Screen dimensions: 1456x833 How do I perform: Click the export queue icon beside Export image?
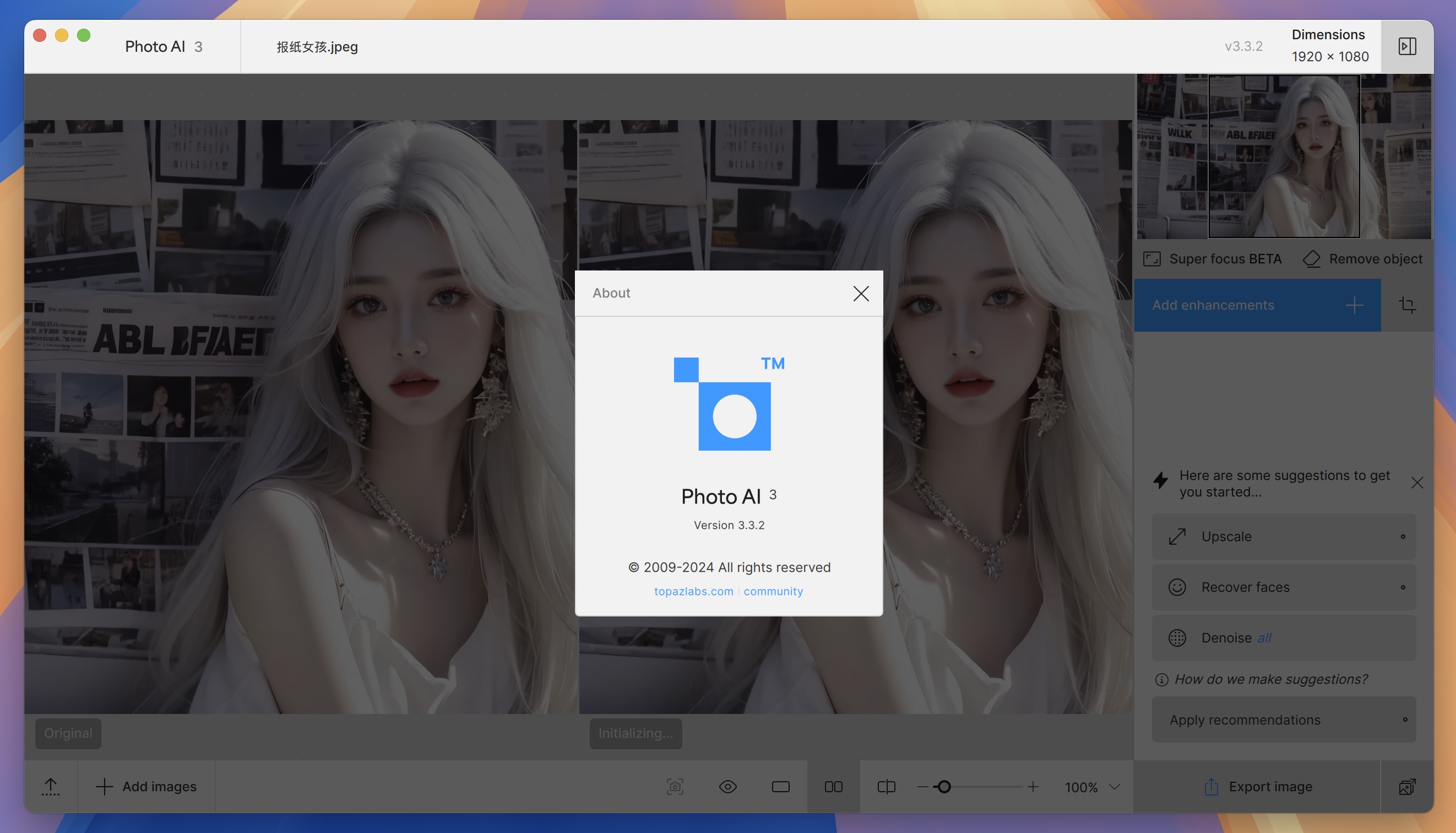point(1408,787)
